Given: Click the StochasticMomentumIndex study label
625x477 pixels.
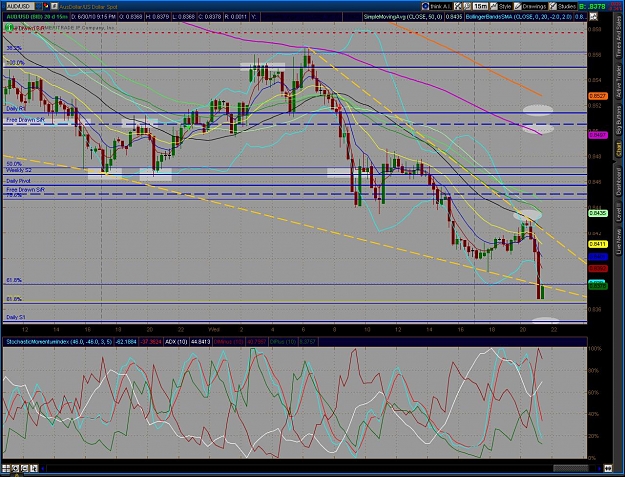Looking at the screenshot, I should point(59,342).
